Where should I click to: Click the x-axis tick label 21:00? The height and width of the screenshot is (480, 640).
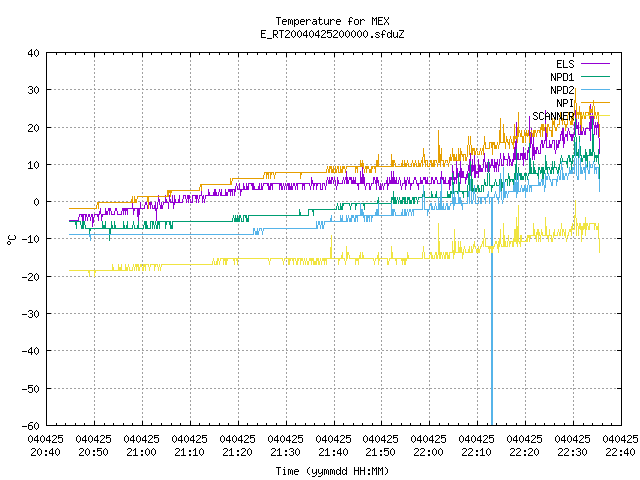pos(141,452)
